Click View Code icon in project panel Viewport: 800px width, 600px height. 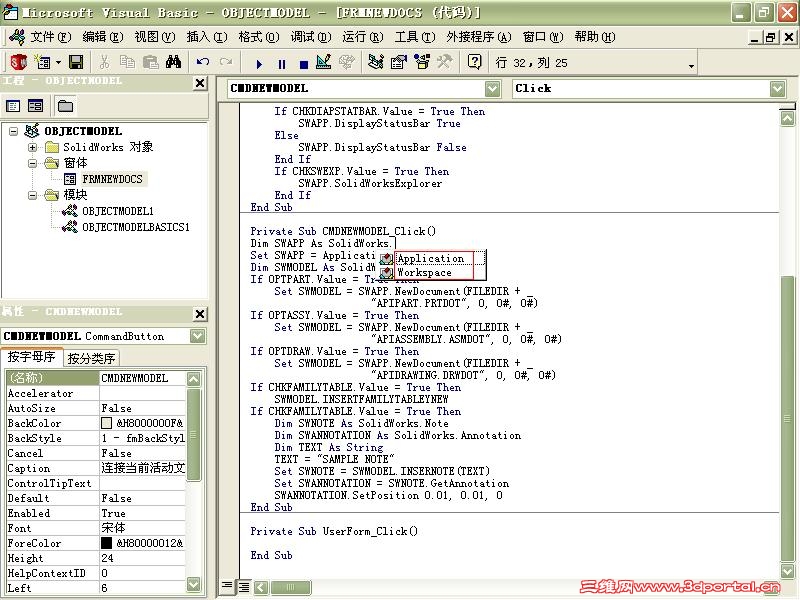point(13,106)
